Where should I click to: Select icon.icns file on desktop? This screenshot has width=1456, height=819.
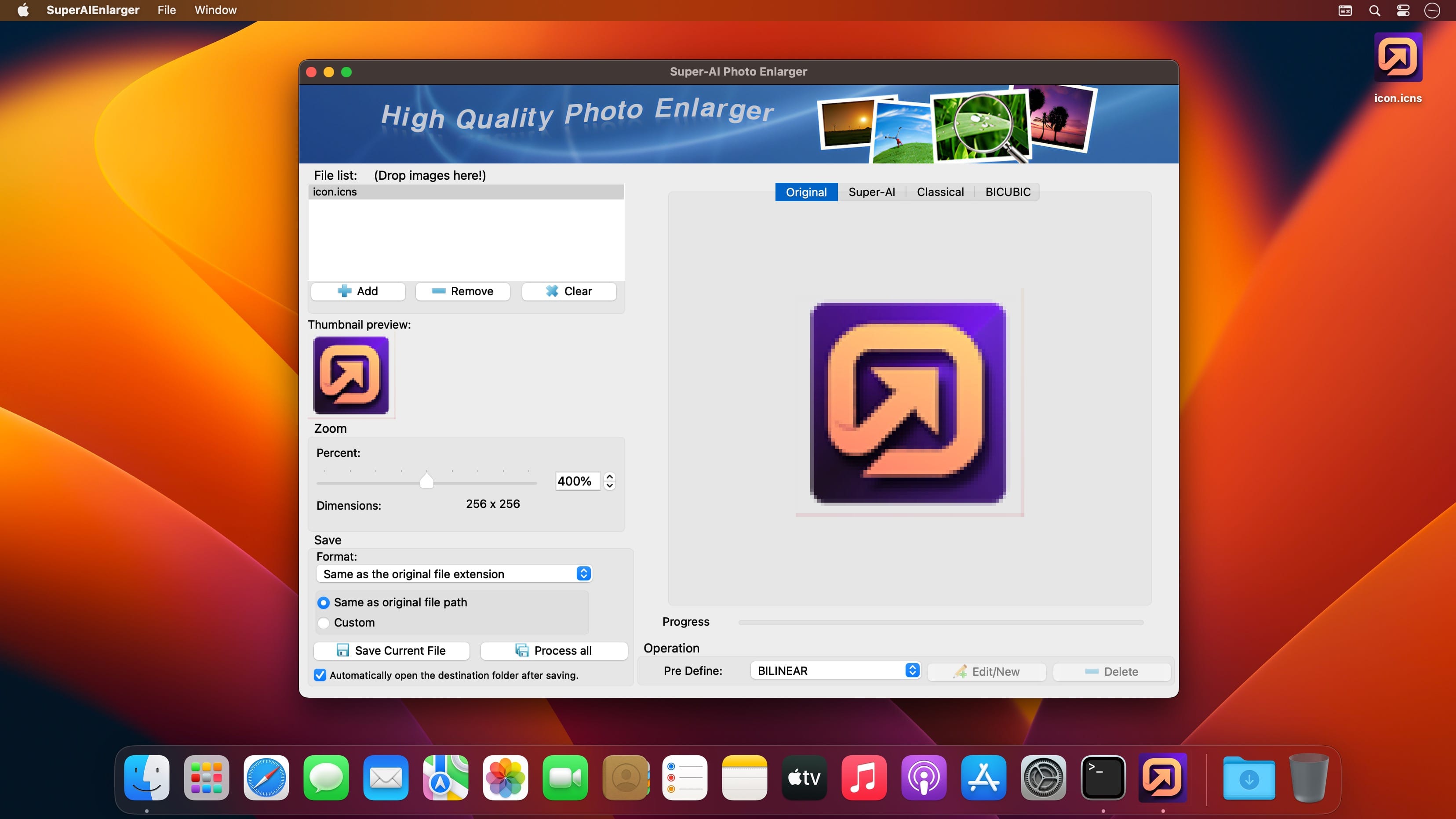point(1398,69)
